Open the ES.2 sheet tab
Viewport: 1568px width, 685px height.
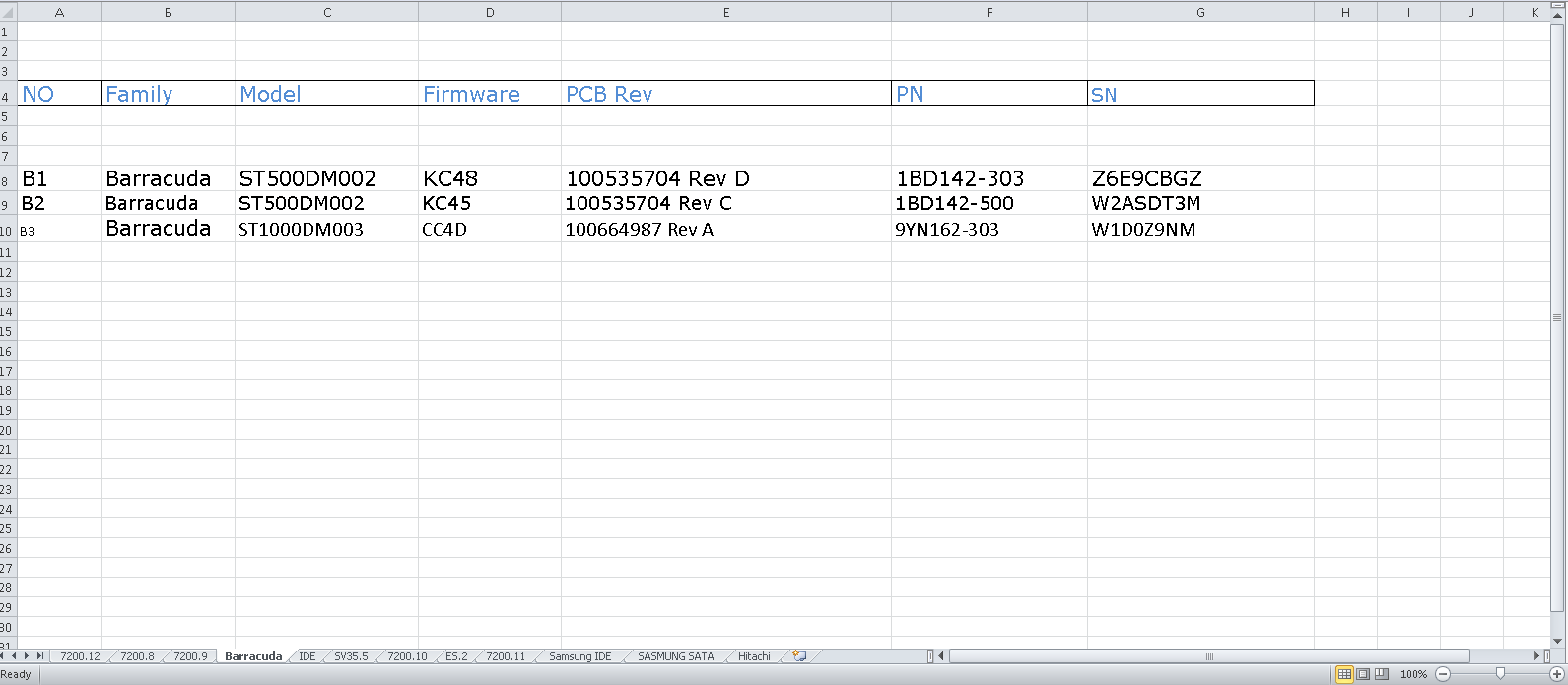pos(456,656)
